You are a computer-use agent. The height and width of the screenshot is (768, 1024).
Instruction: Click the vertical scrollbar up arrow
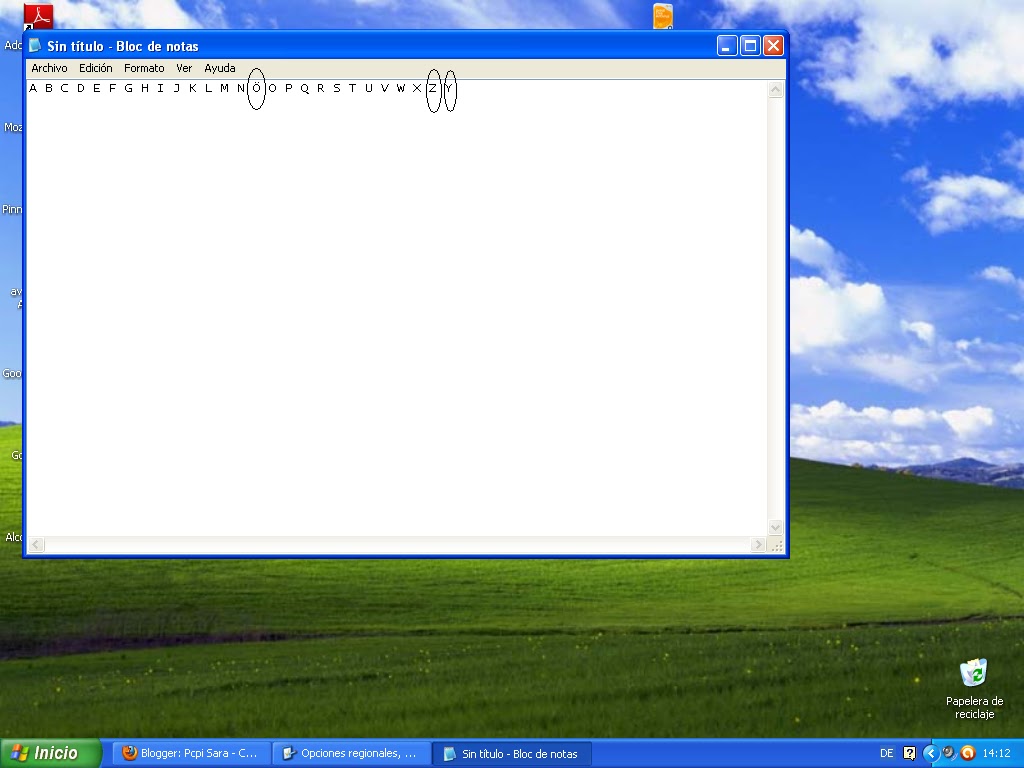775,89
